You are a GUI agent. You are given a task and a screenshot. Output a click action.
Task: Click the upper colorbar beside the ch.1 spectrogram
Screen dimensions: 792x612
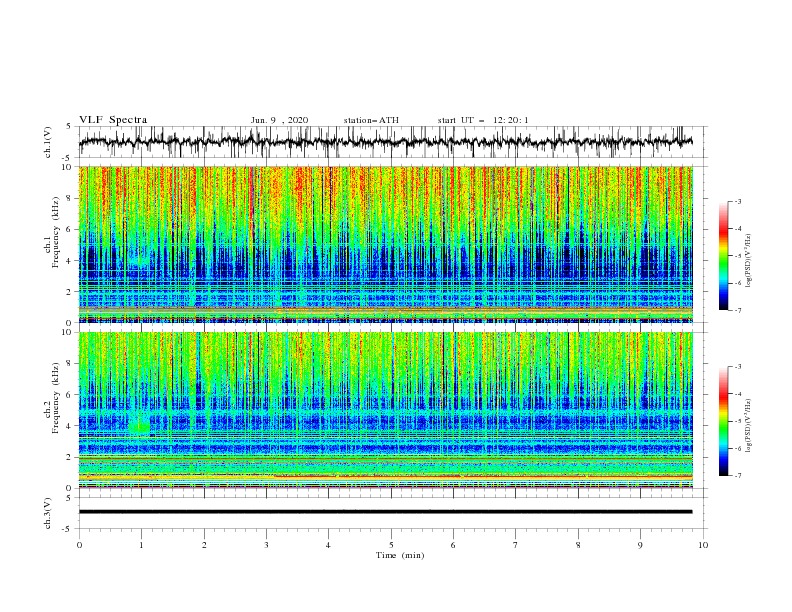tap(723, 256)
